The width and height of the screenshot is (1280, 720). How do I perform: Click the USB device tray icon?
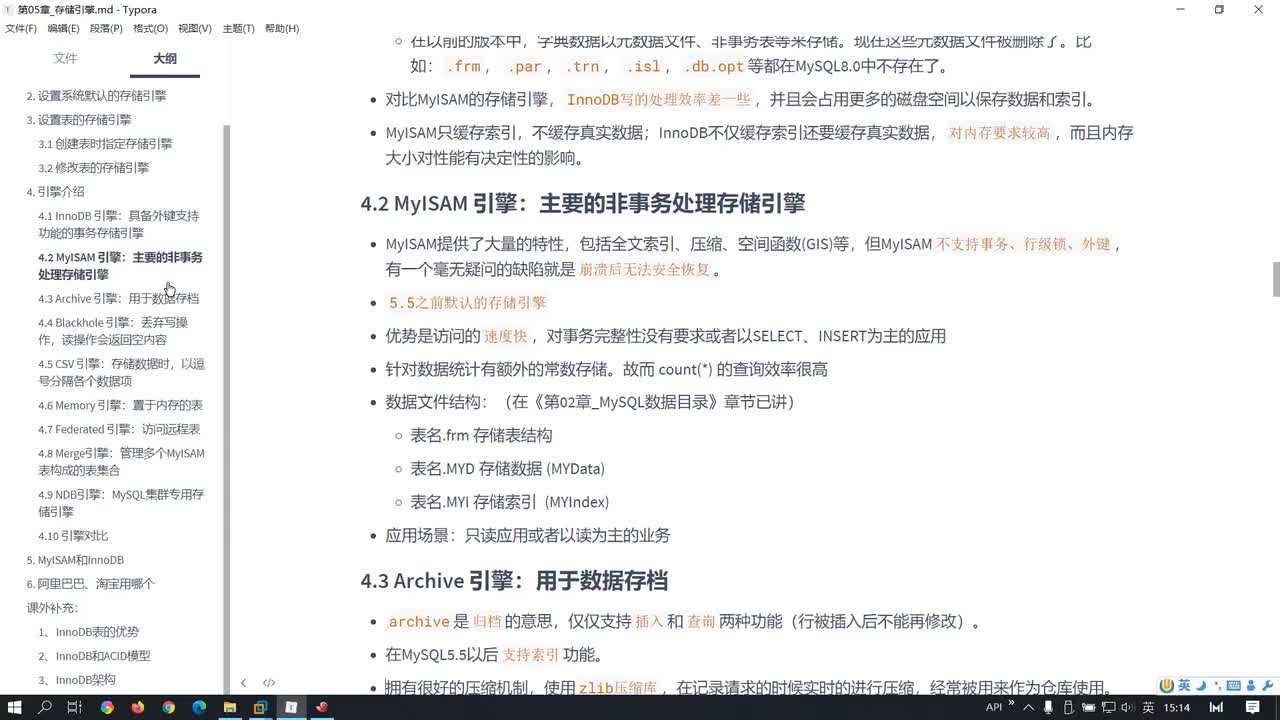coord(1070,707)
